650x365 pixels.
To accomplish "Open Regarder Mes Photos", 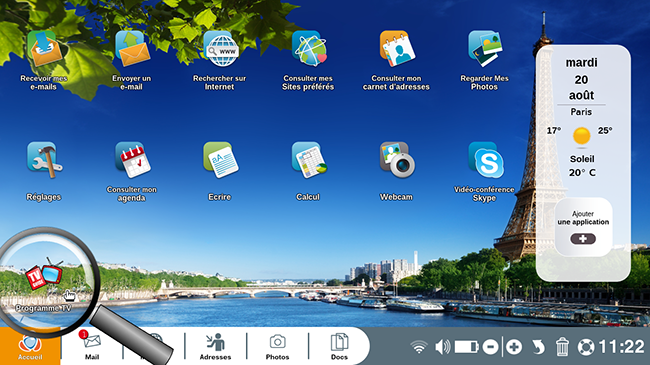I will click(485, 49).
